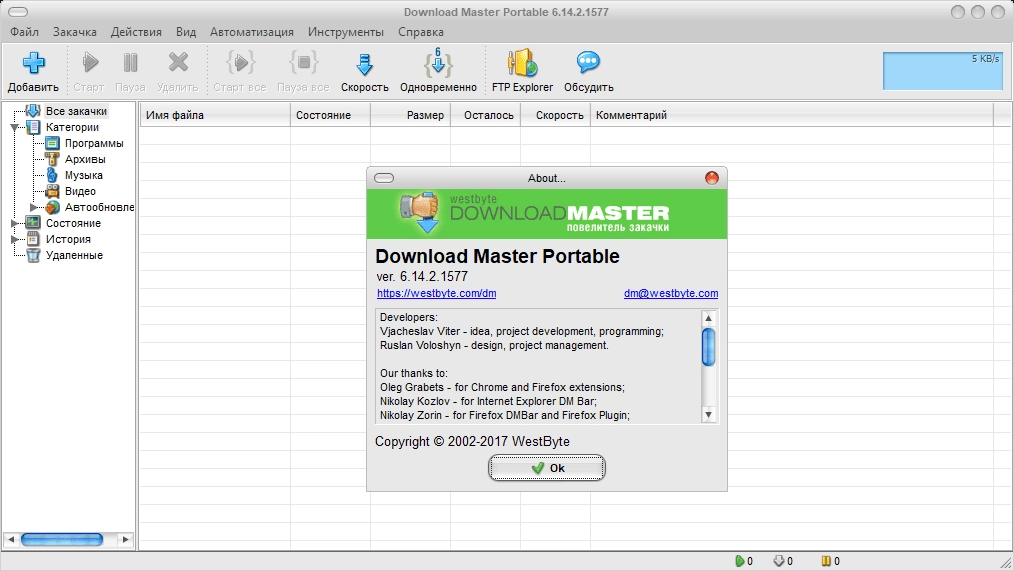Collapse the Категории tree node arrow

click(x=14, y=127)
